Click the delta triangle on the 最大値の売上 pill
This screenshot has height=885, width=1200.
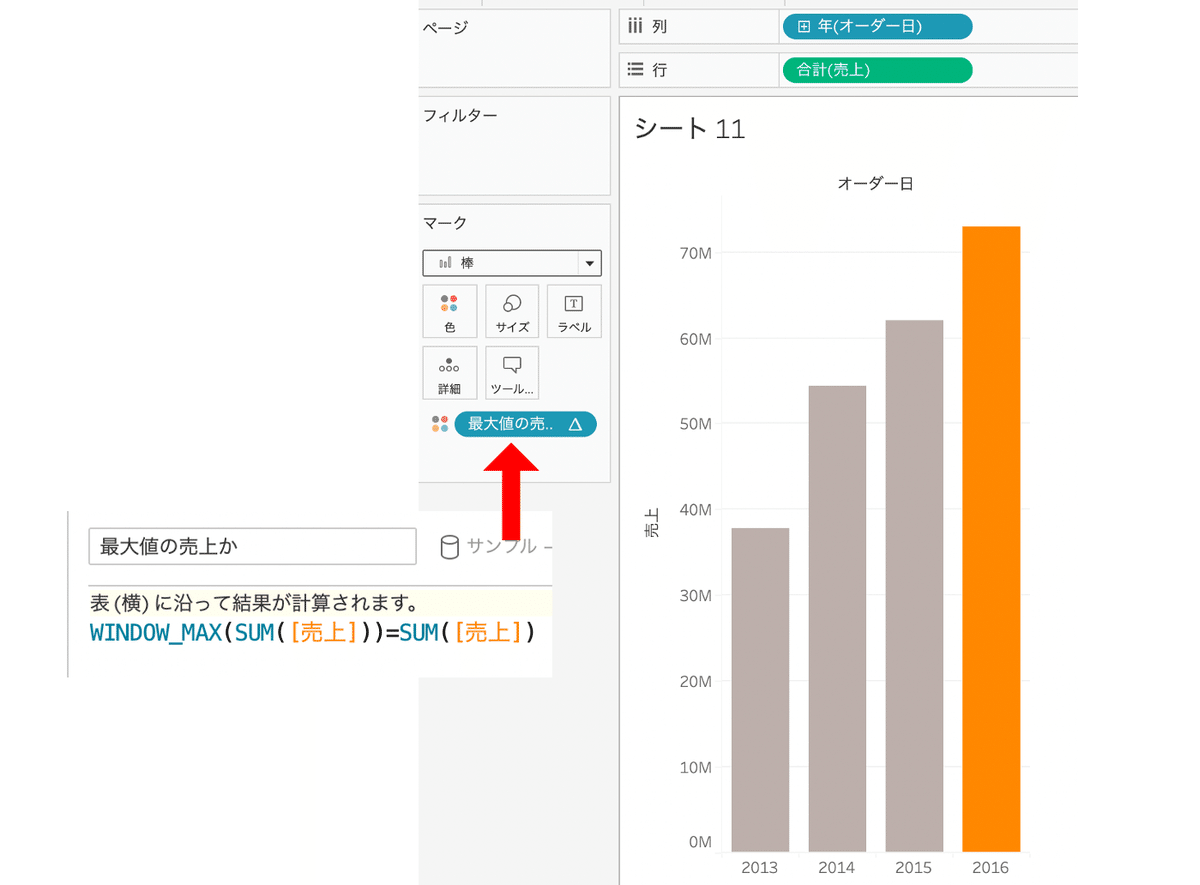click(x=575, y=424)
